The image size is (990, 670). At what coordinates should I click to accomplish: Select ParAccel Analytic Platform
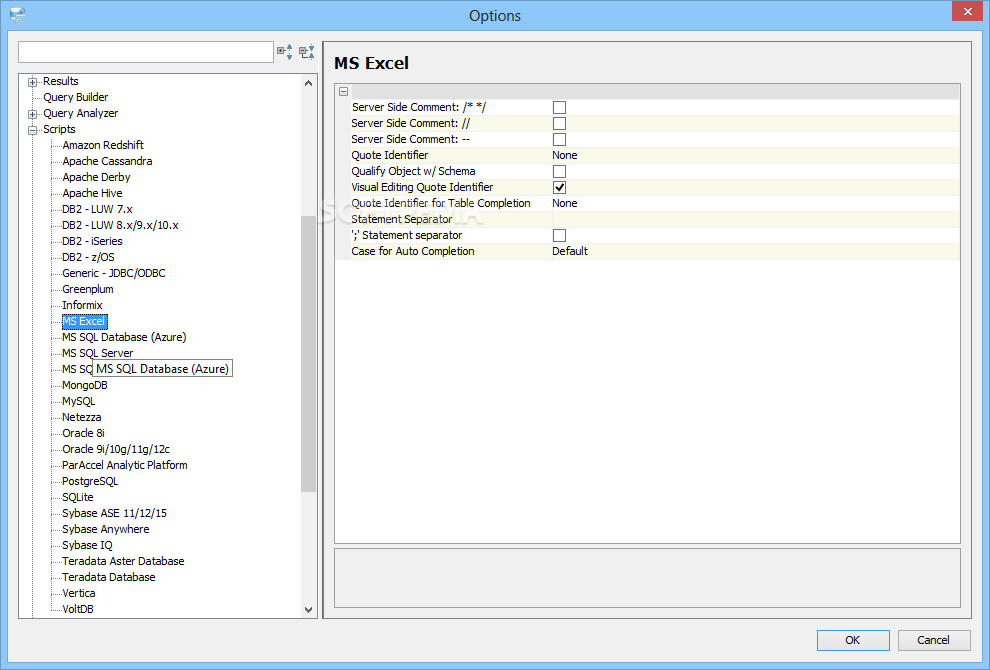[125, 465]
